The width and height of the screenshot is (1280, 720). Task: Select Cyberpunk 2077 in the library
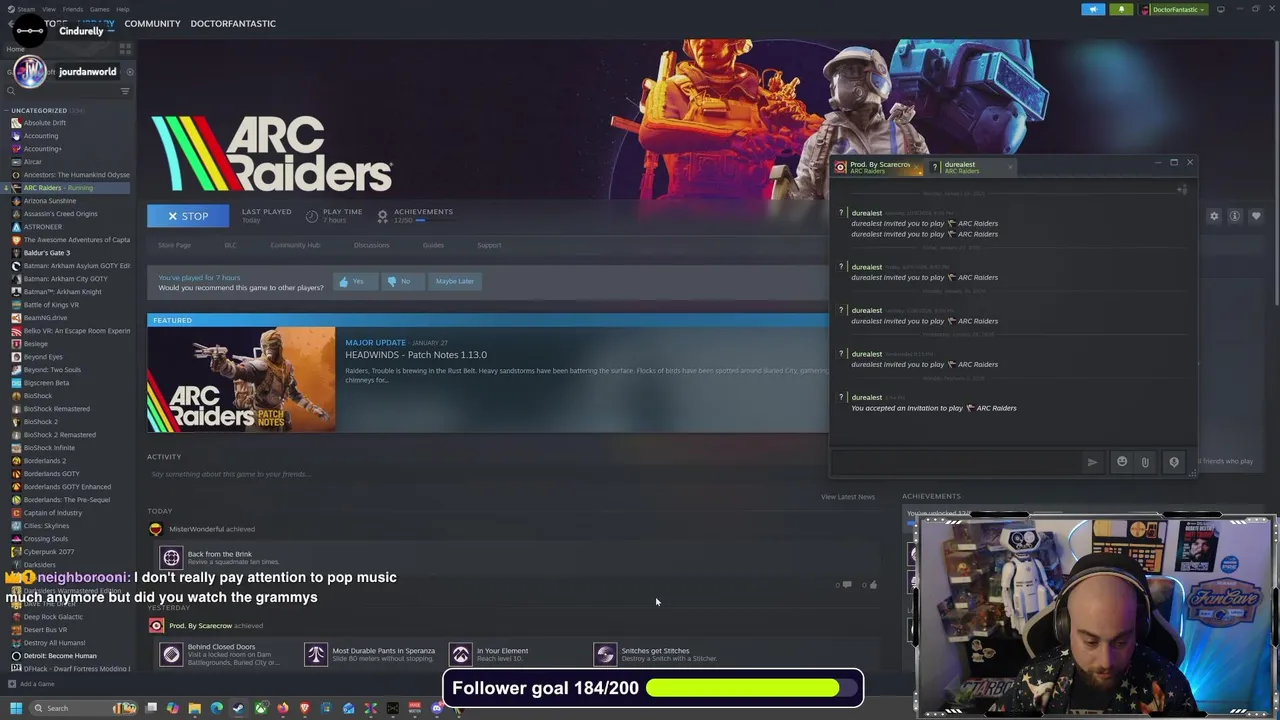48,552
